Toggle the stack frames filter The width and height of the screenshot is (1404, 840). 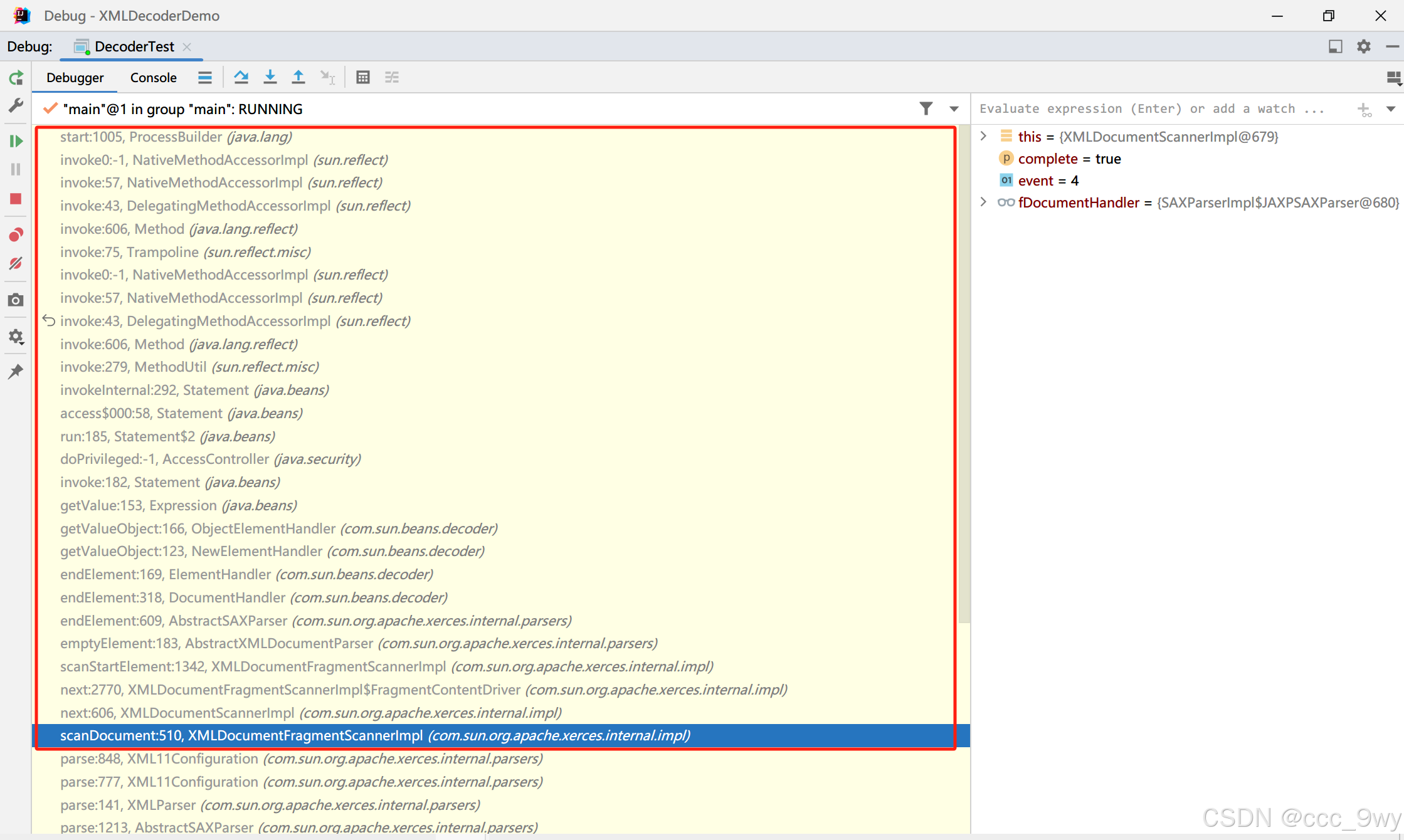pos(927,108)
